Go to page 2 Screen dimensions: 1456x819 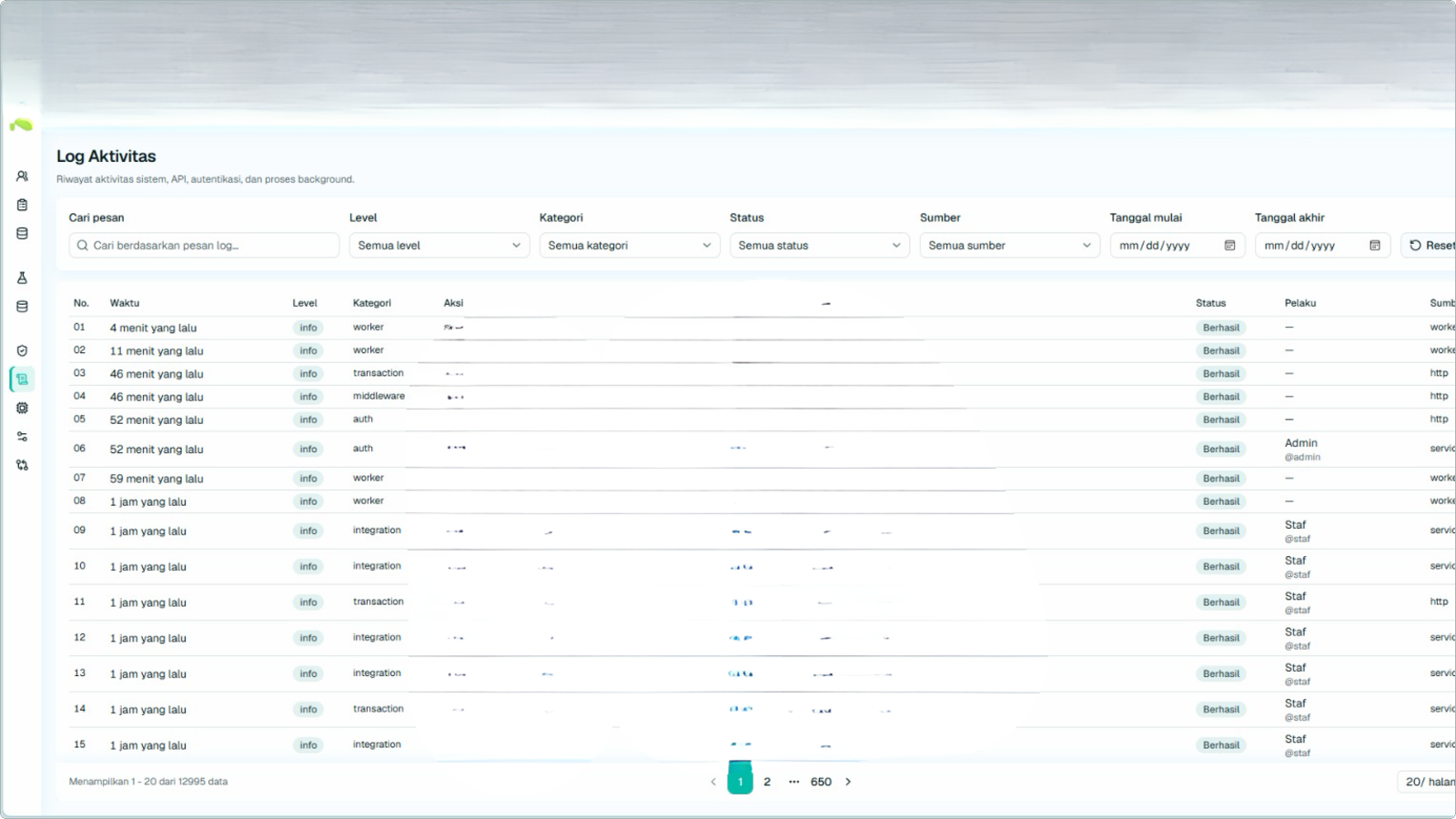[x=767, y=782]
